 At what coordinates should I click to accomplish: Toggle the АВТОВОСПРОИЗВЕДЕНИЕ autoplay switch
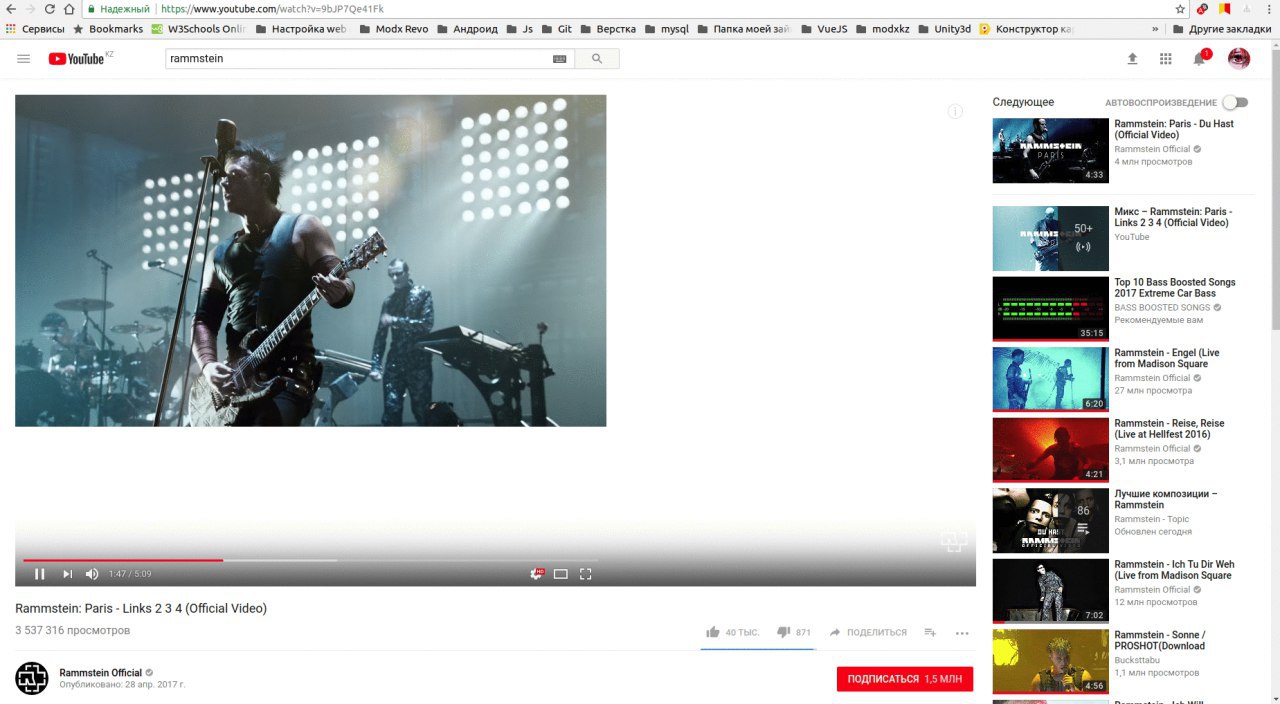pyautogui.click(x=1236, y=102)
